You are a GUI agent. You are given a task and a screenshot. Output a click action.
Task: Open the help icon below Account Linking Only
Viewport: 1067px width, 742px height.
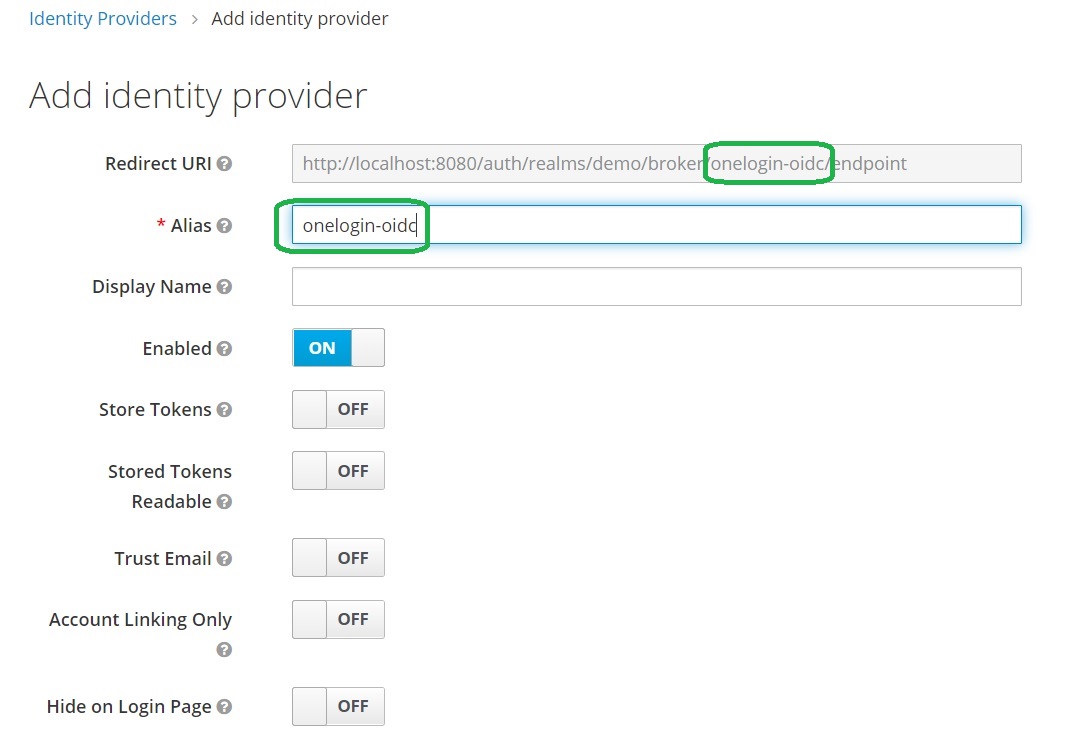pyautogui.click(x=224, y=650)
